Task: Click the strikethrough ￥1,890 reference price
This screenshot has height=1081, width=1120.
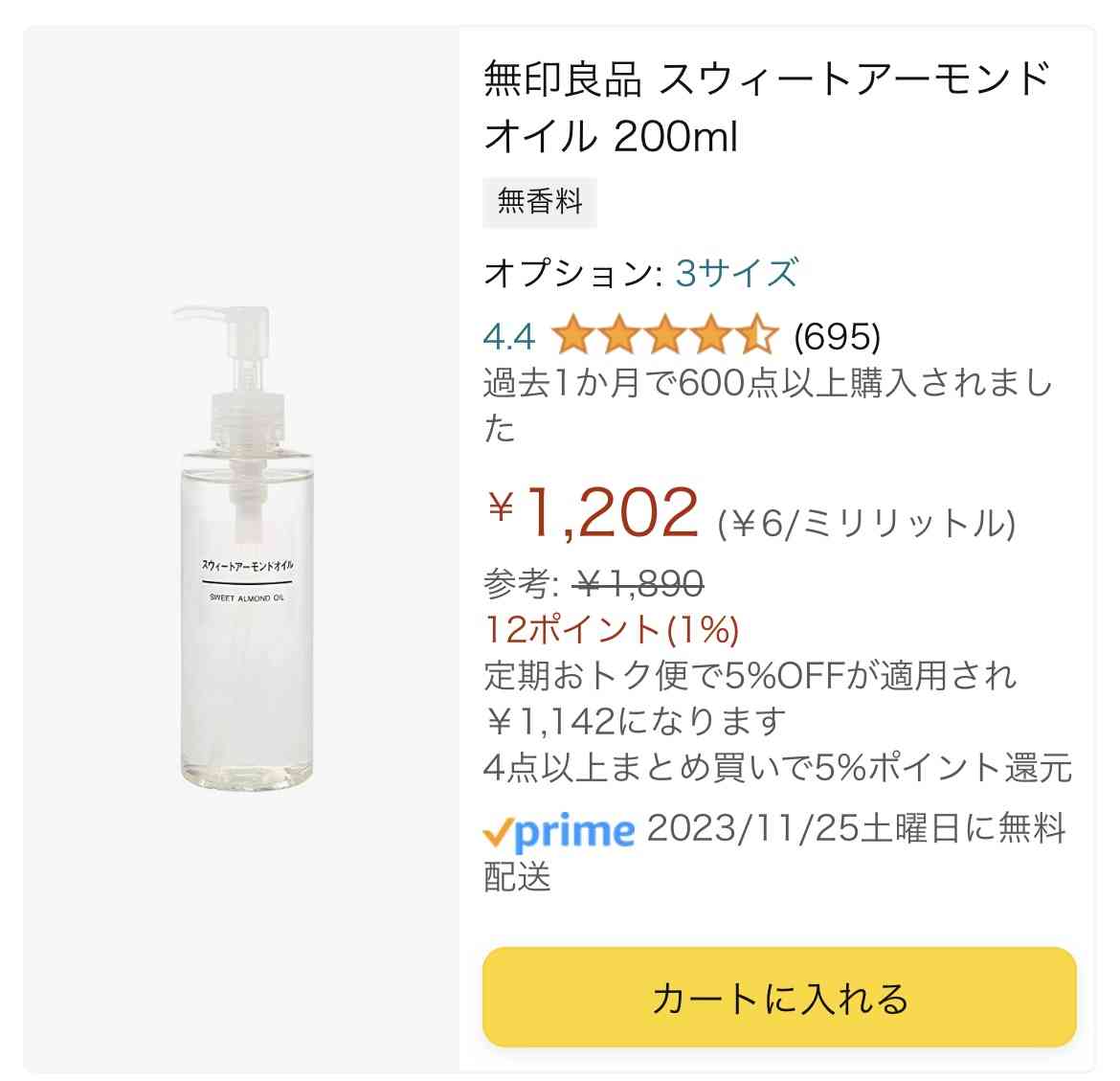Action: click(x=638, y=584)
